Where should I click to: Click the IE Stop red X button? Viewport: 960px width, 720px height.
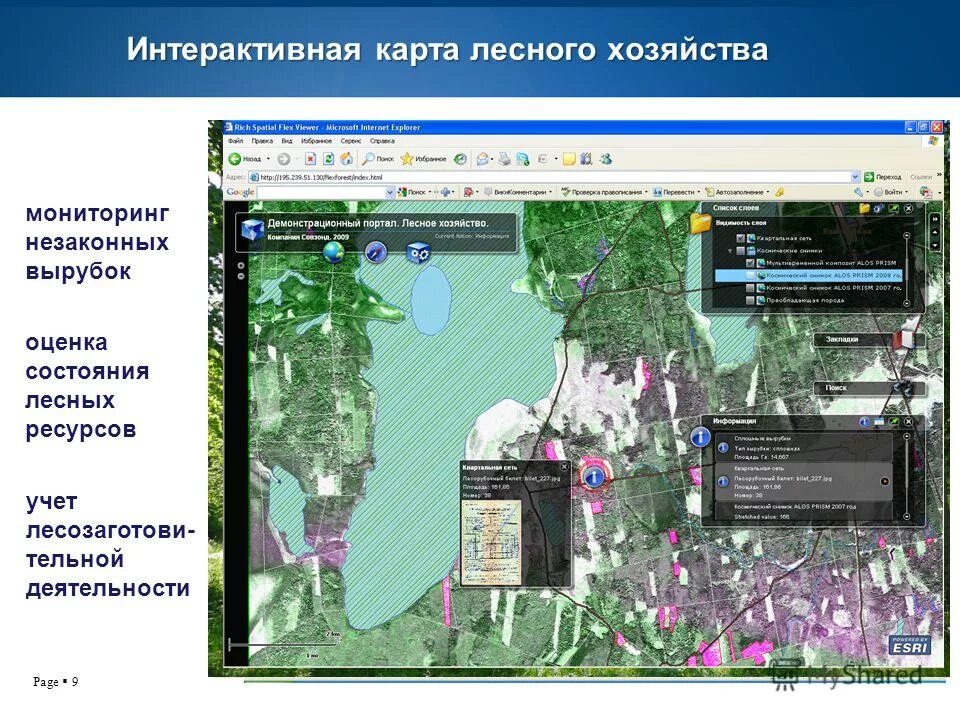coord(310,159)
